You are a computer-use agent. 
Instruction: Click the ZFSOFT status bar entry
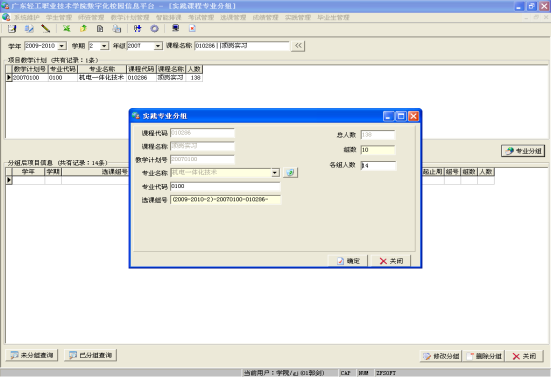pos(386,373)
